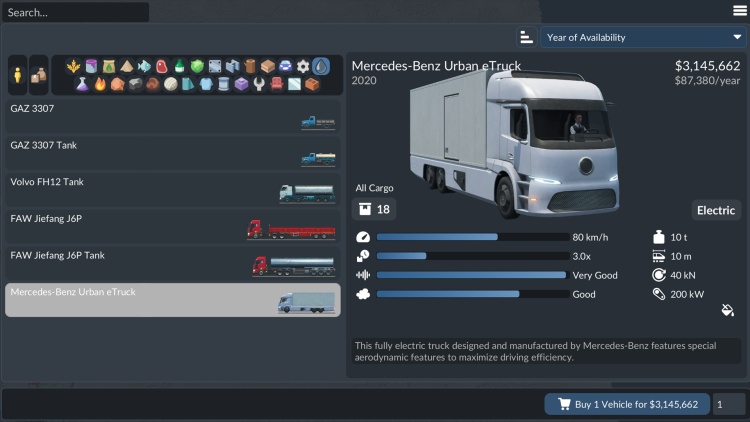Click the purchase quantity field
The width and height of the screenshot is (750, 422).
(728, 404)
